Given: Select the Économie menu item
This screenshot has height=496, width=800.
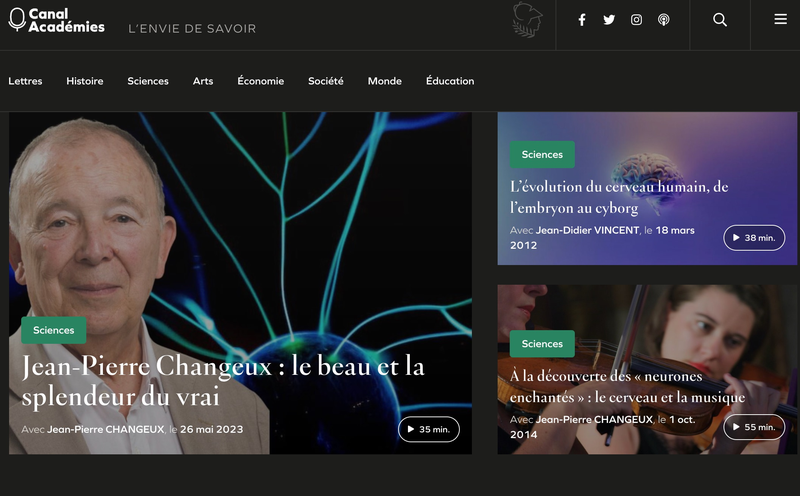Looking at the screenshot, I should pyautogui.click(x=261, y=81).
